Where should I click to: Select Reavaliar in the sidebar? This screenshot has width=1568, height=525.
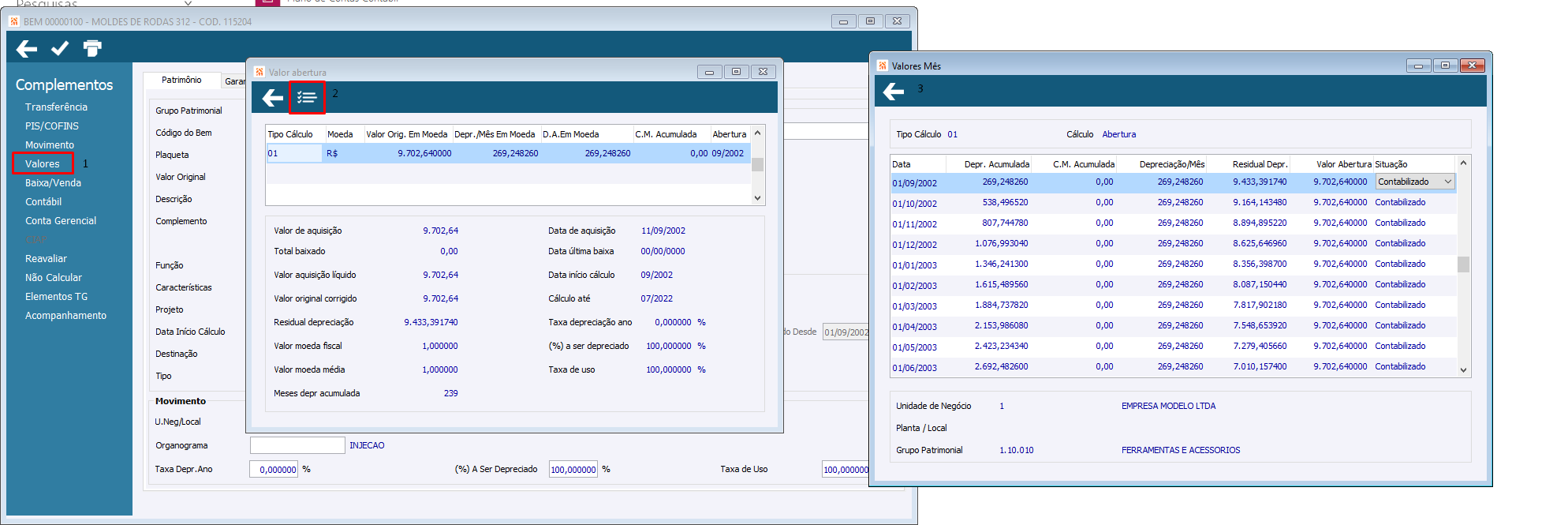(x=46, y=258)
